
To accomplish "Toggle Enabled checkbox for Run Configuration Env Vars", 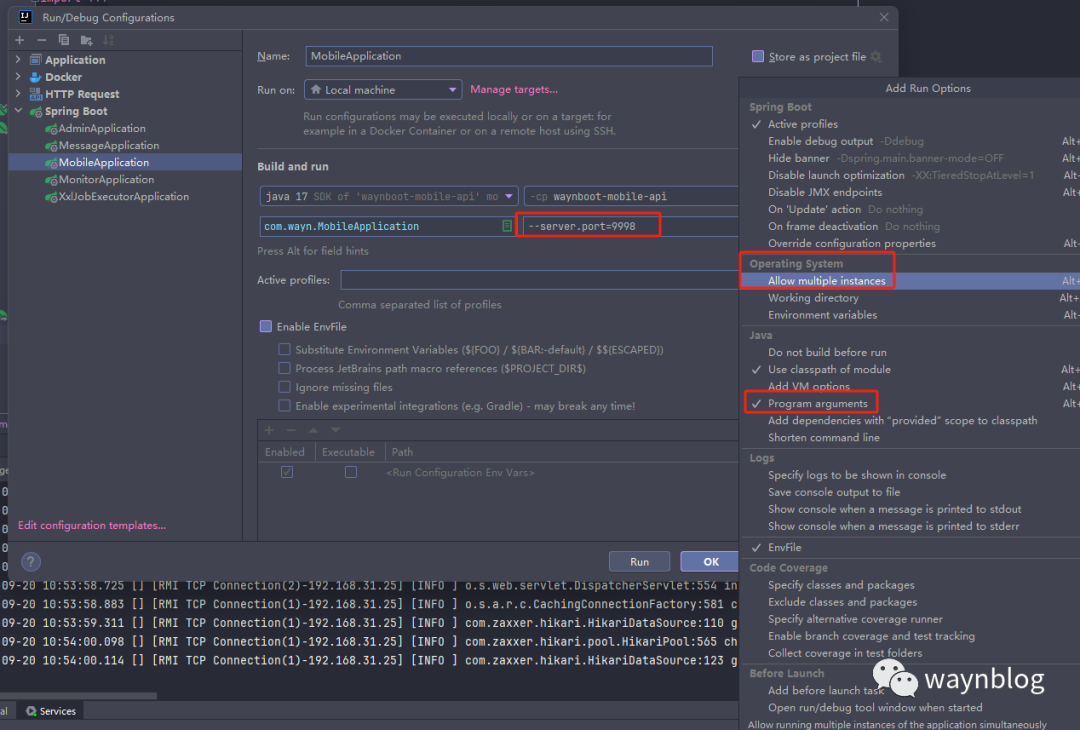I will (x=287, y=472).
